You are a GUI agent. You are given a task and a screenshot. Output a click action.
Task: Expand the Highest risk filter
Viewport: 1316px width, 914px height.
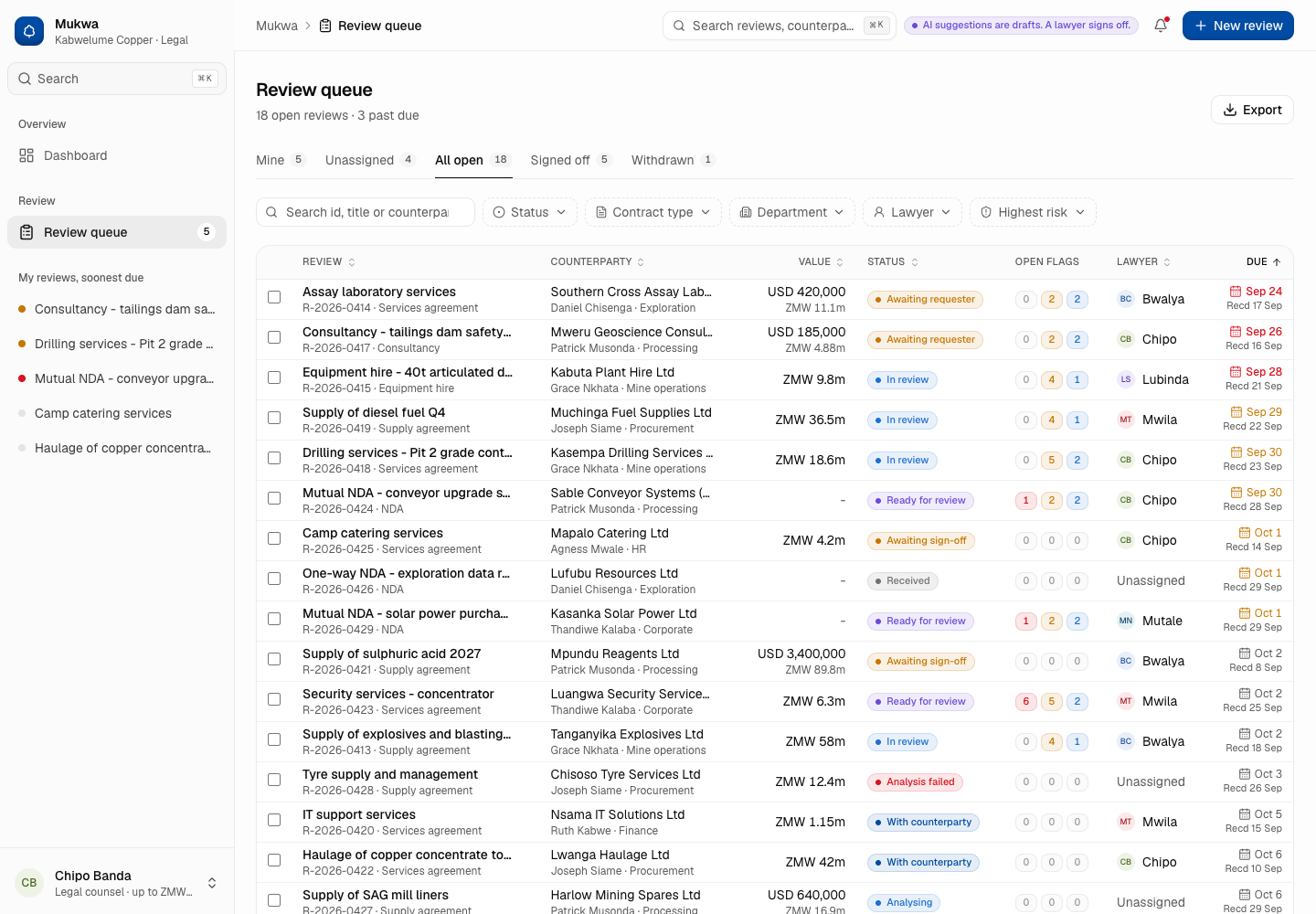(1033, 212)
